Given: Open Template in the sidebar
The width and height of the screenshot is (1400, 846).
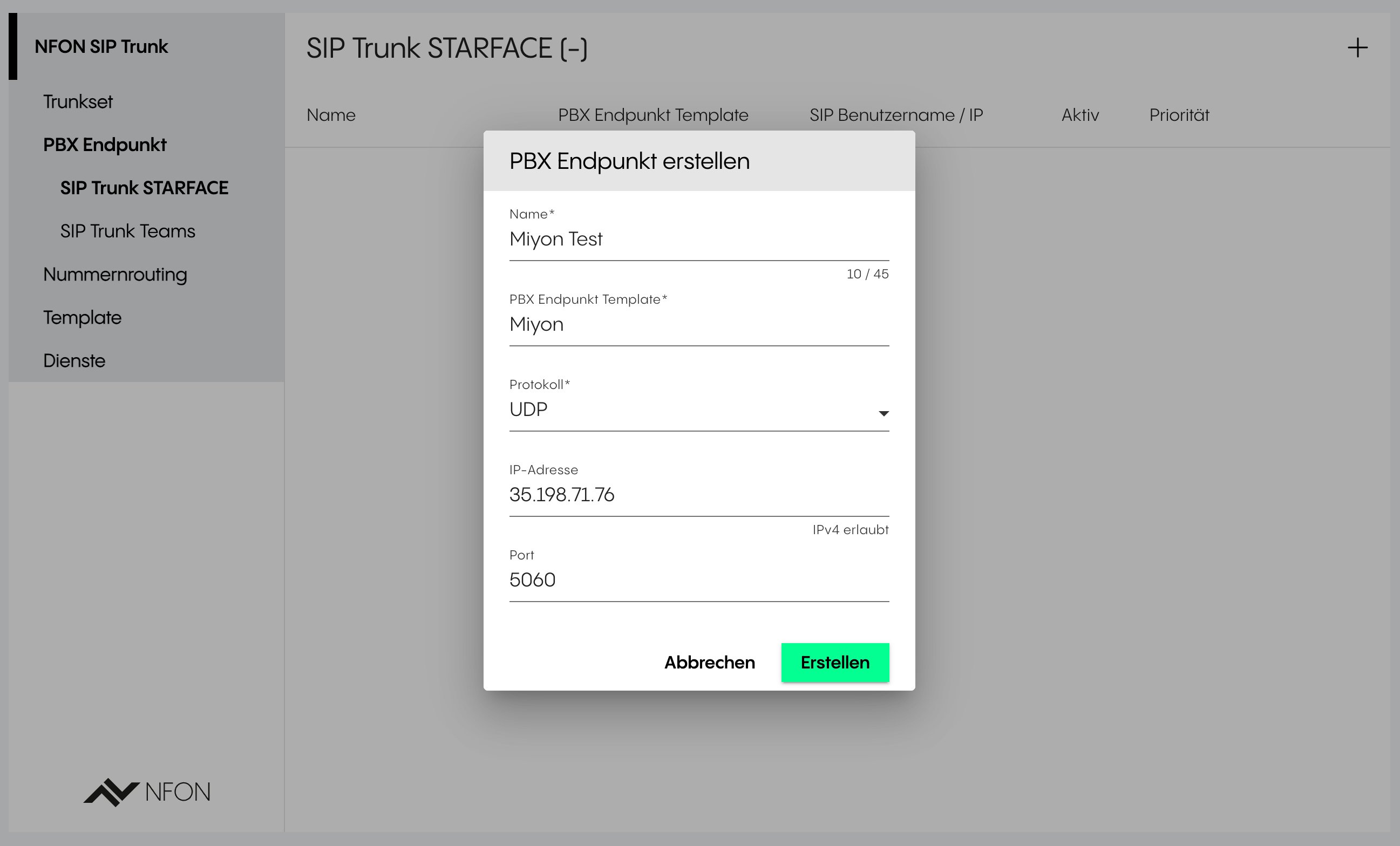Looking at the screenshot, I should (83, 318).
